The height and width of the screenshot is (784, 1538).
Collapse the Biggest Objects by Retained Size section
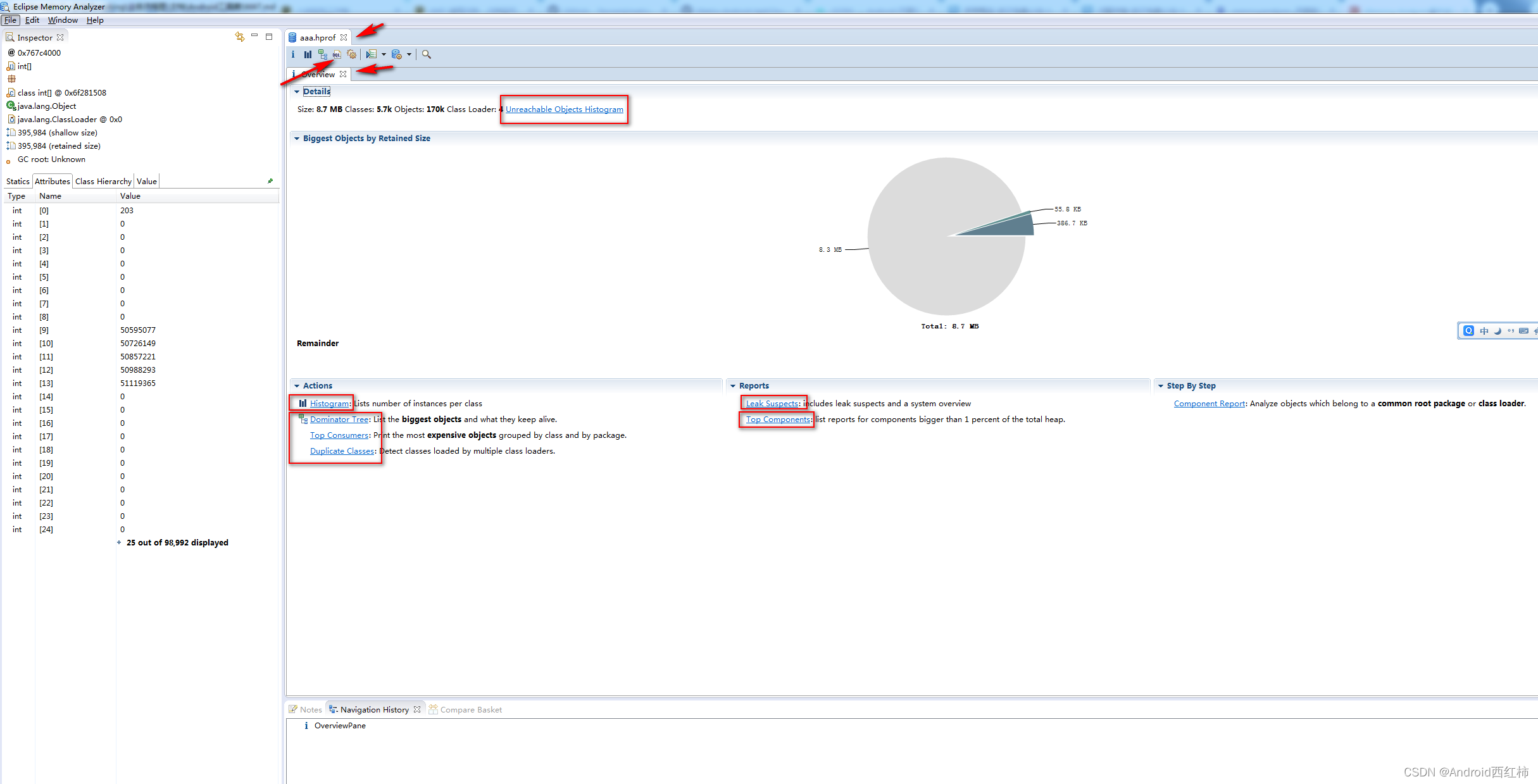tap(297, 139)
